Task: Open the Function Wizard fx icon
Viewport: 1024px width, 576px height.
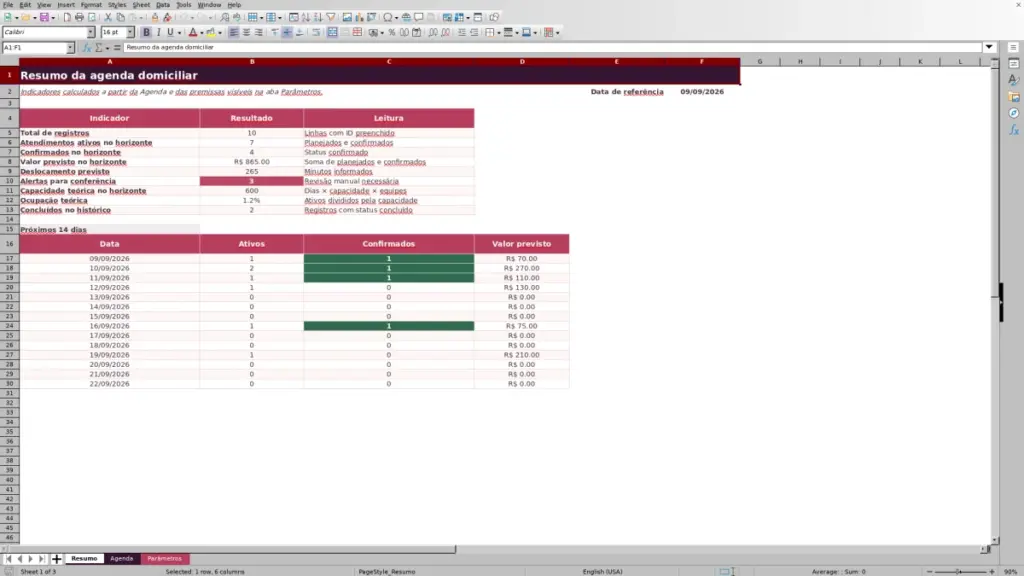Action: (86, 48)
